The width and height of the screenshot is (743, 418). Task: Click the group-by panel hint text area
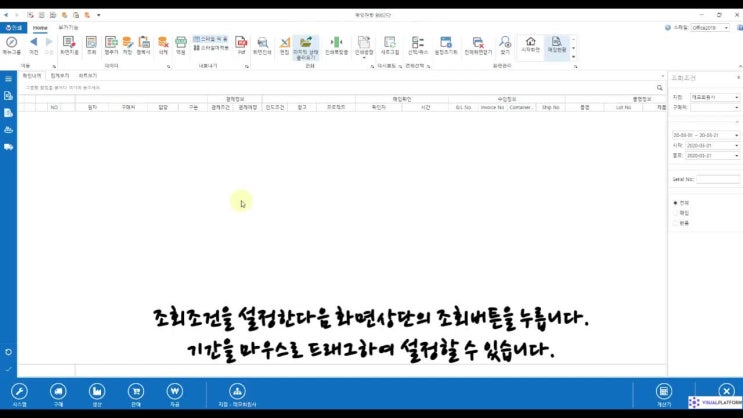63,88
